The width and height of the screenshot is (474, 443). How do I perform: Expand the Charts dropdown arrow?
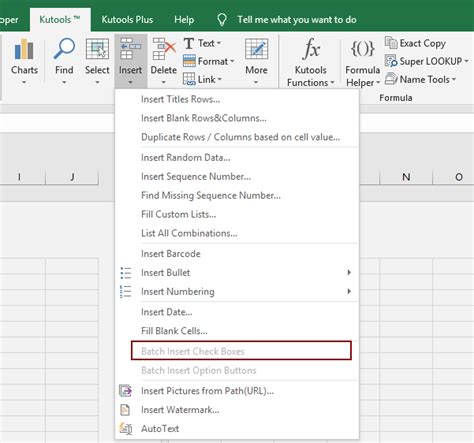(x=24, y=82)
